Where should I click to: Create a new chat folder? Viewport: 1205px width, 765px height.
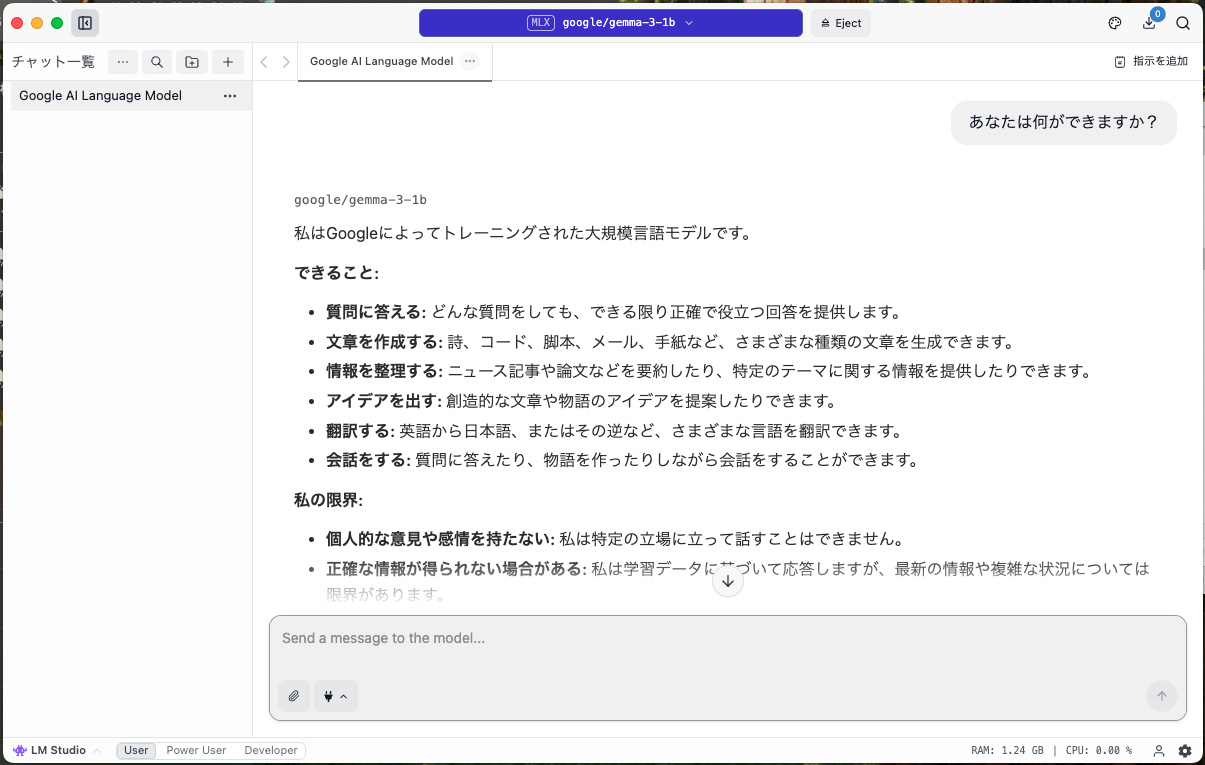point(192,62)
